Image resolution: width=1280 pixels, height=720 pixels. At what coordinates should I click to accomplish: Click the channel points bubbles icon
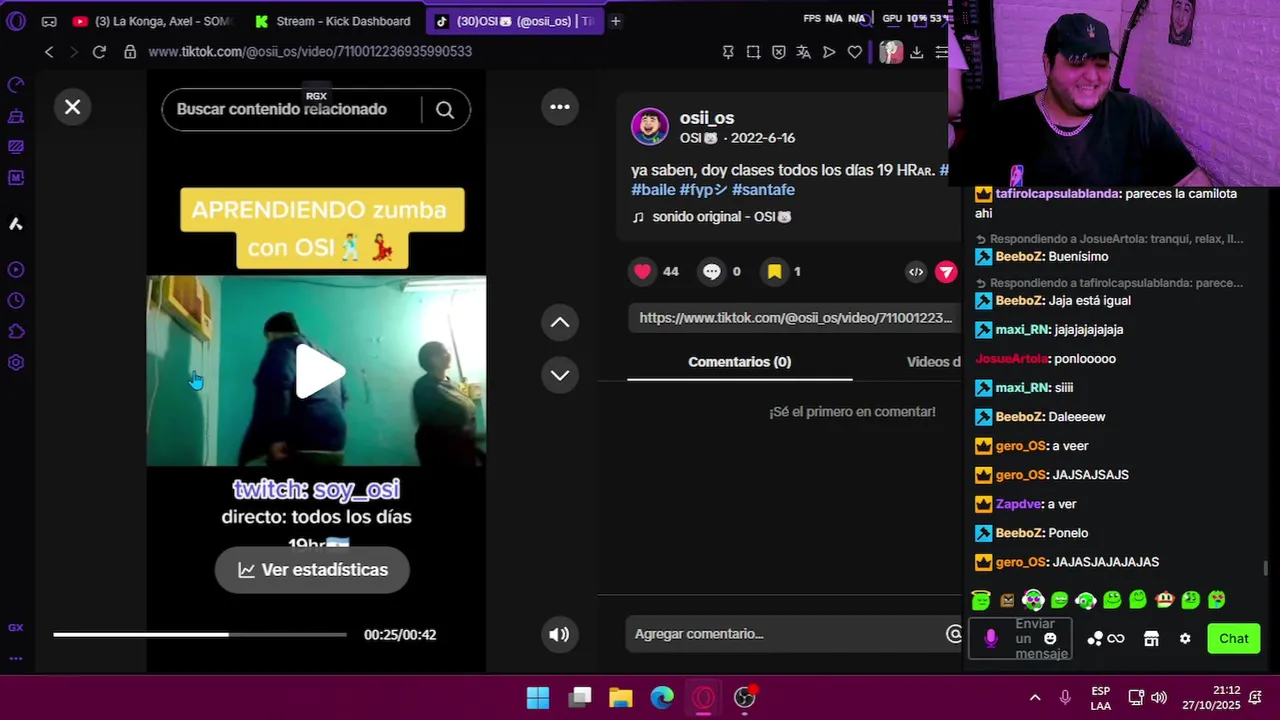tap(1095, 639)
